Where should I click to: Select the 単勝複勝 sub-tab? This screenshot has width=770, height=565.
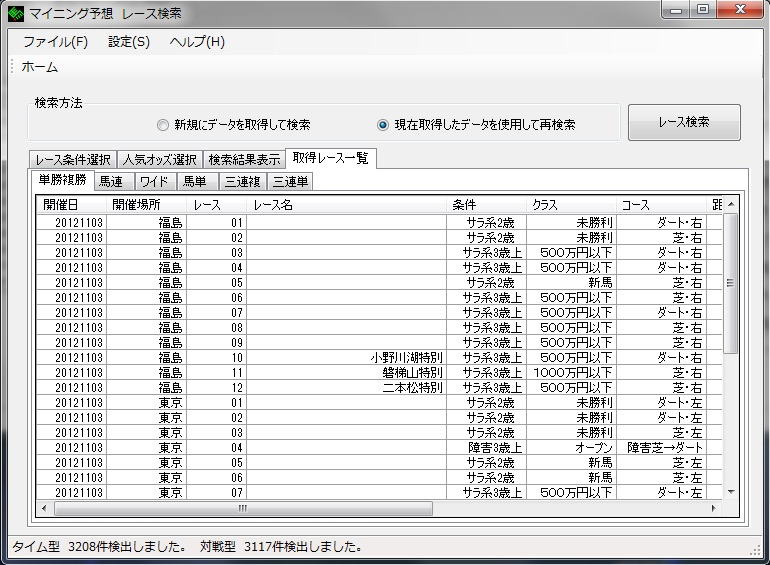(x=62, y=180)
